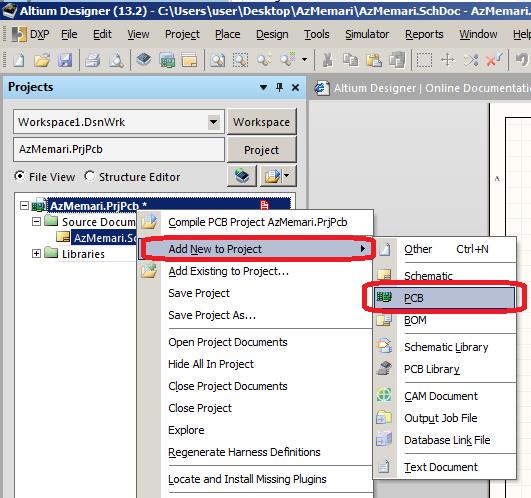This screenshot has height=498, width=531.
Task: Click the Compile project icon button in Projects panel
Action: [x=242, y=176]
